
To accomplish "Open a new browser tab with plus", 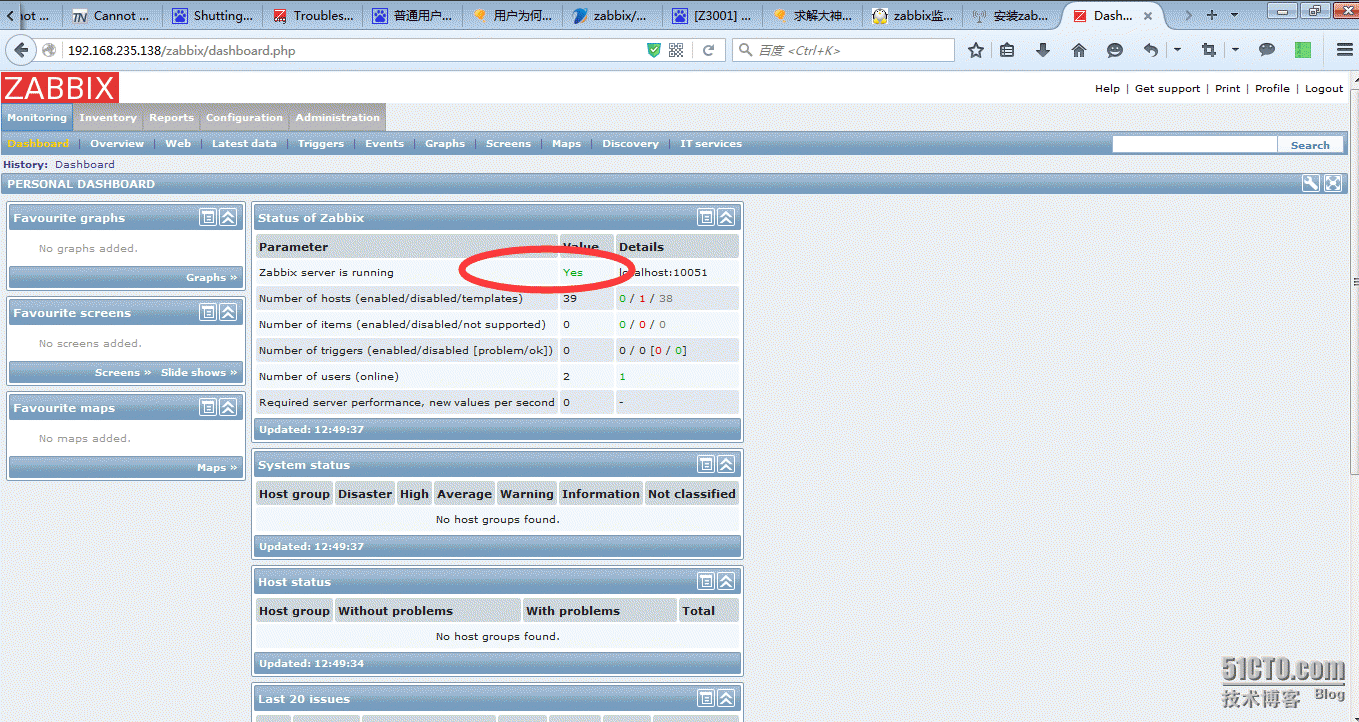I will 1212,15.
